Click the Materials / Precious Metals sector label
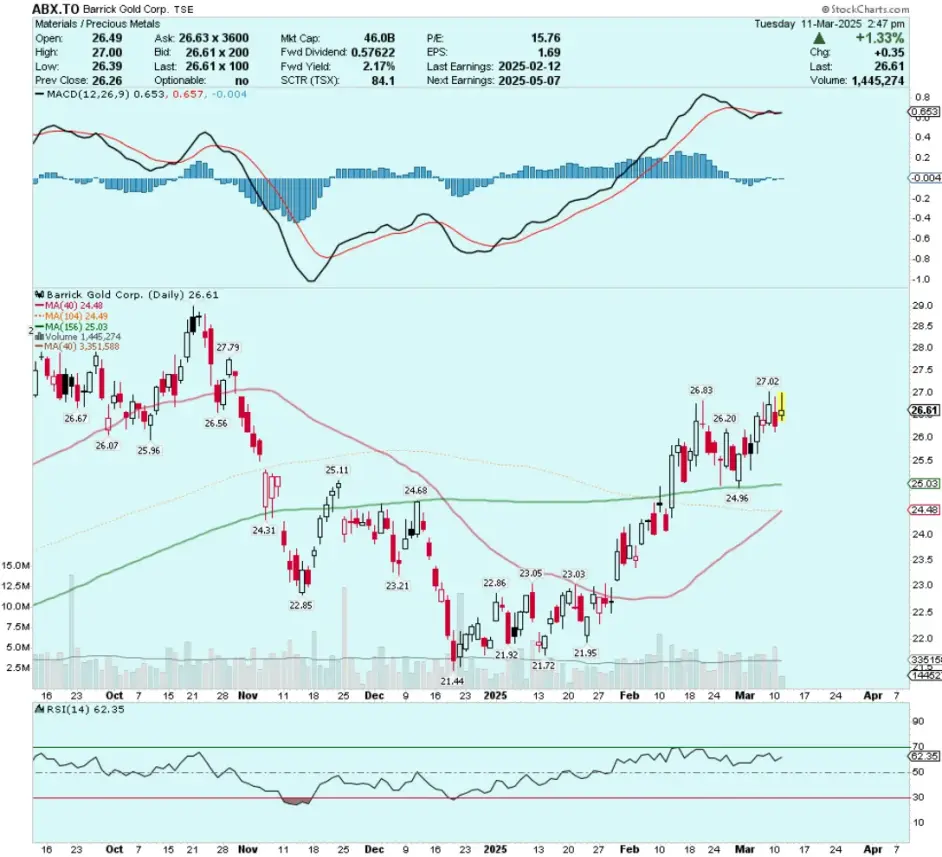The height and width of the screenshot is (857, 942). [x=97, y=24]
